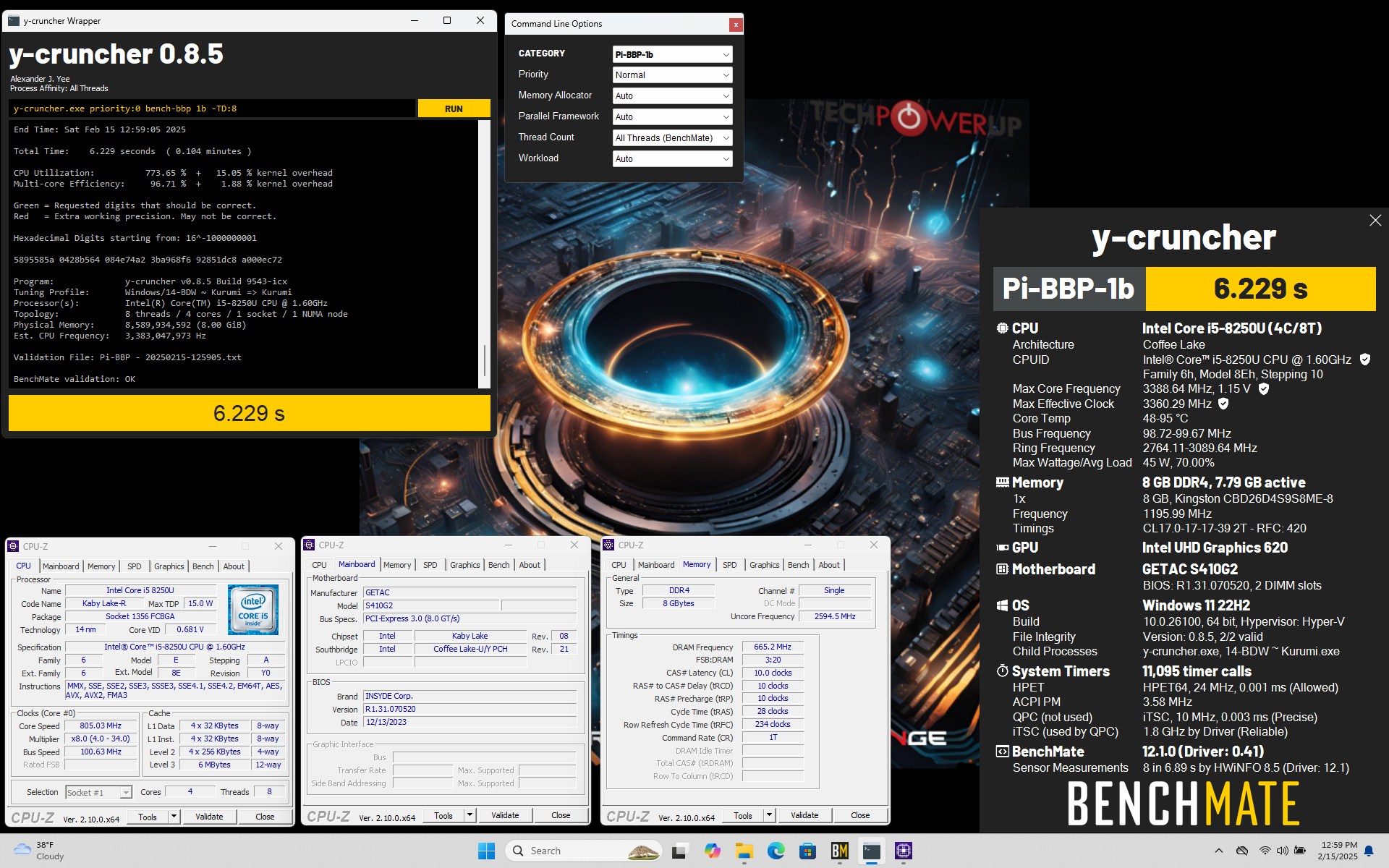Click the verified shield beside Max Core Frequency

1263,388
